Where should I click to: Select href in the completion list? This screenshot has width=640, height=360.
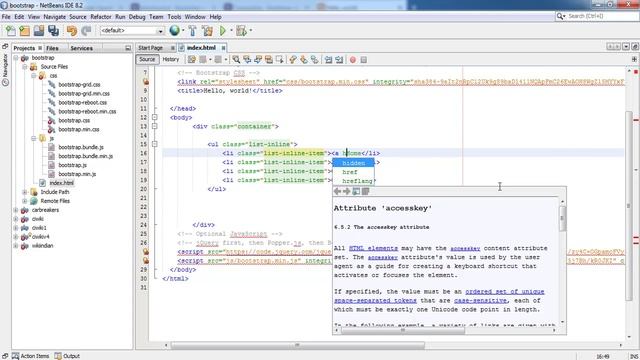pyautogui.click(x=353, y=172)
